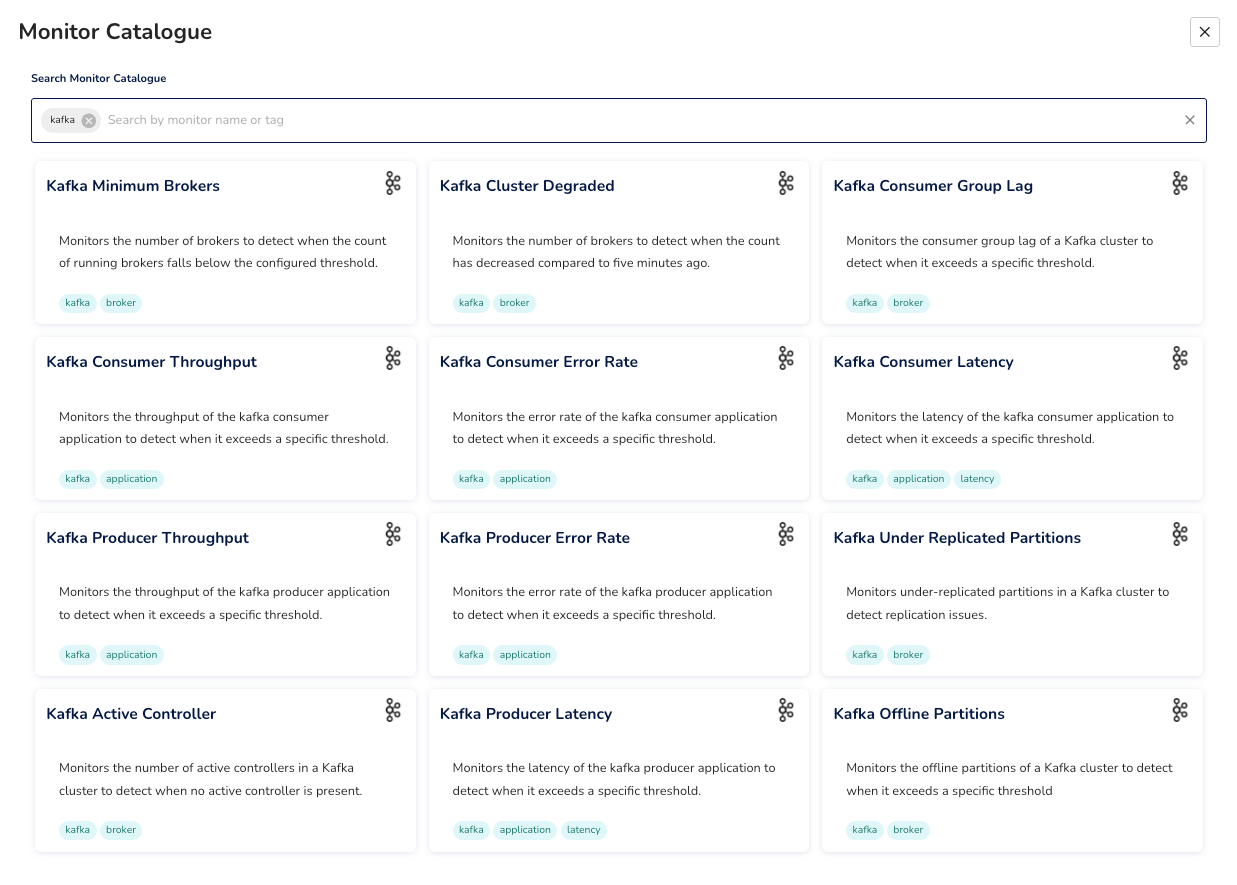Click the kafka tag on Kafka Cluster Degraded
Viewport: 1237px width, 885px height.
click(471, 303)
